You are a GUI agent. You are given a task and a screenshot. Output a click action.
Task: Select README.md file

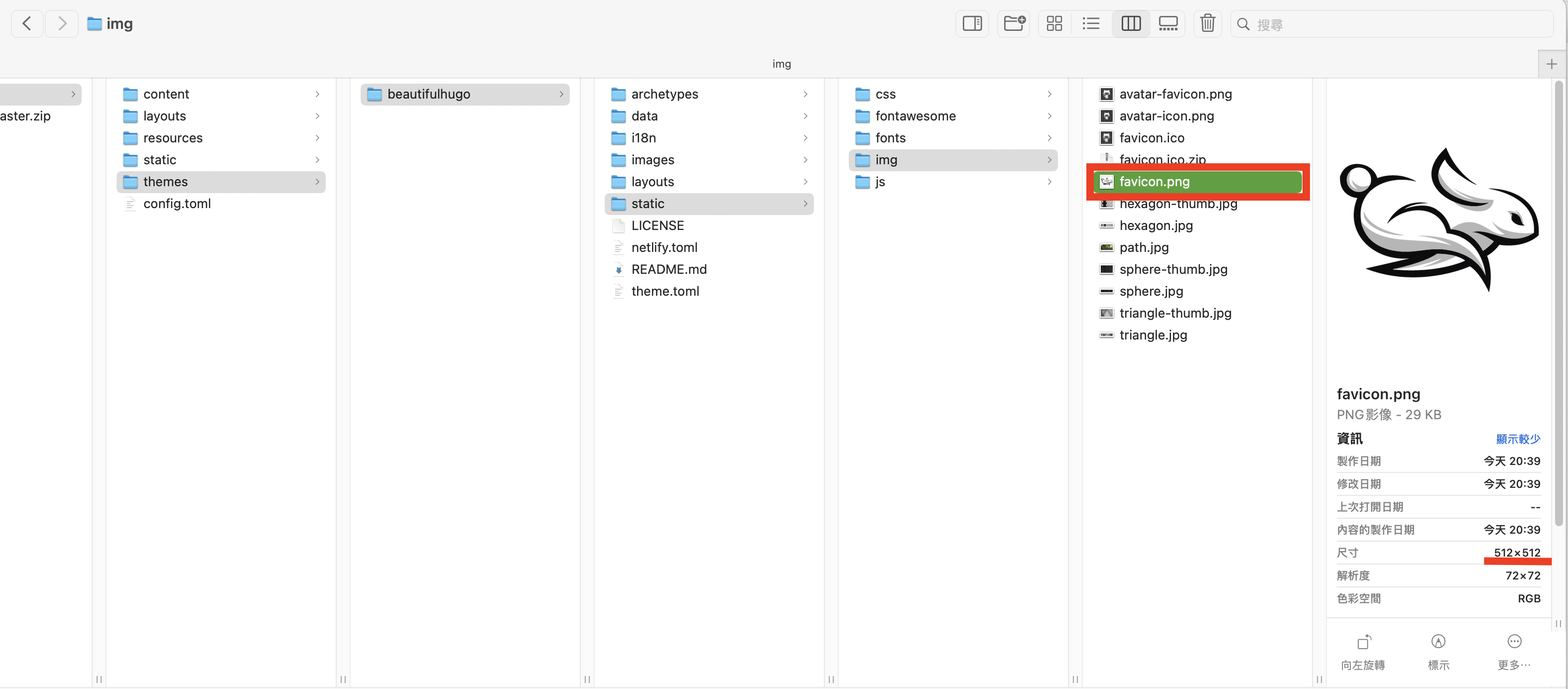pyautogui.click(x=709, y=269)
